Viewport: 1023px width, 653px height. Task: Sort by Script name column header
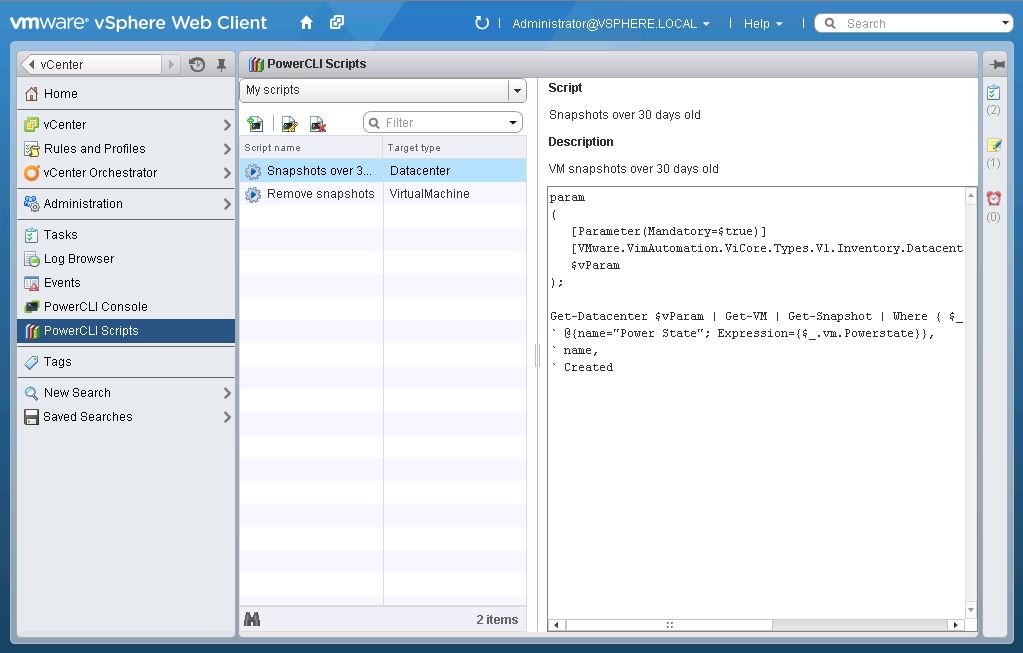[311, 148]
